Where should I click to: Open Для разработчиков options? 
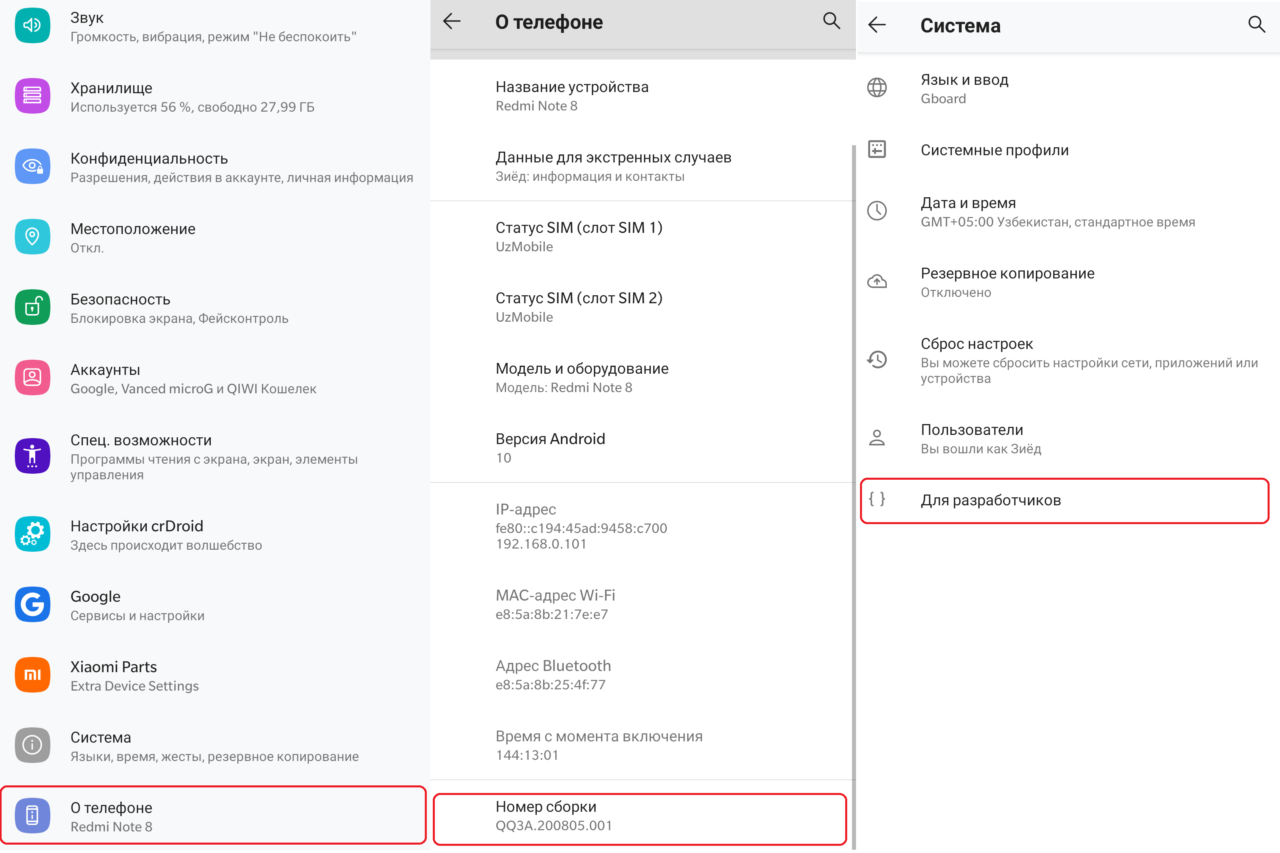(1064, 500)
